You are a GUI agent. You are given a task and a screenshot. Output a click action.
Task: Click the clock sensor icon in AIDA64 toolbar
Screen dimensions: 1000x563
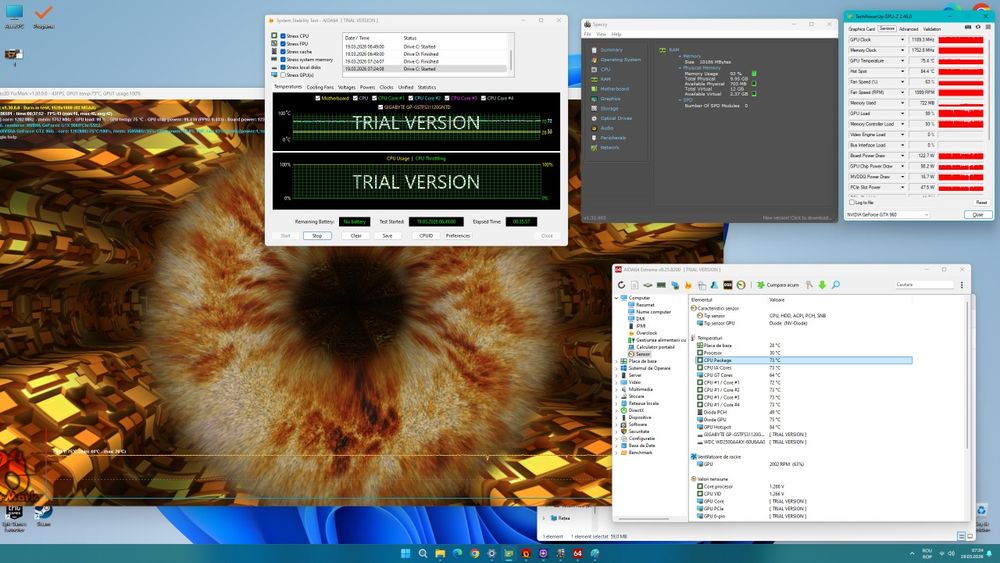[741, 284]
